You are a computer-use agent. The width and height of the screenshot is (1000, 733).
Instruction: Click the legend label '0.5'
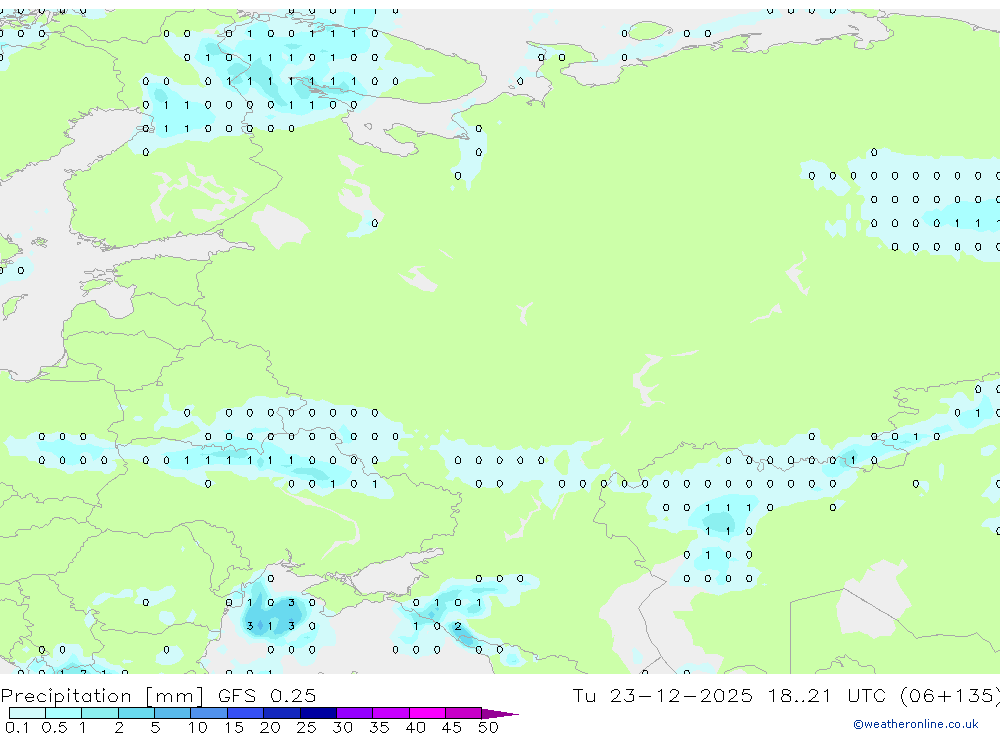pos(54,727)
